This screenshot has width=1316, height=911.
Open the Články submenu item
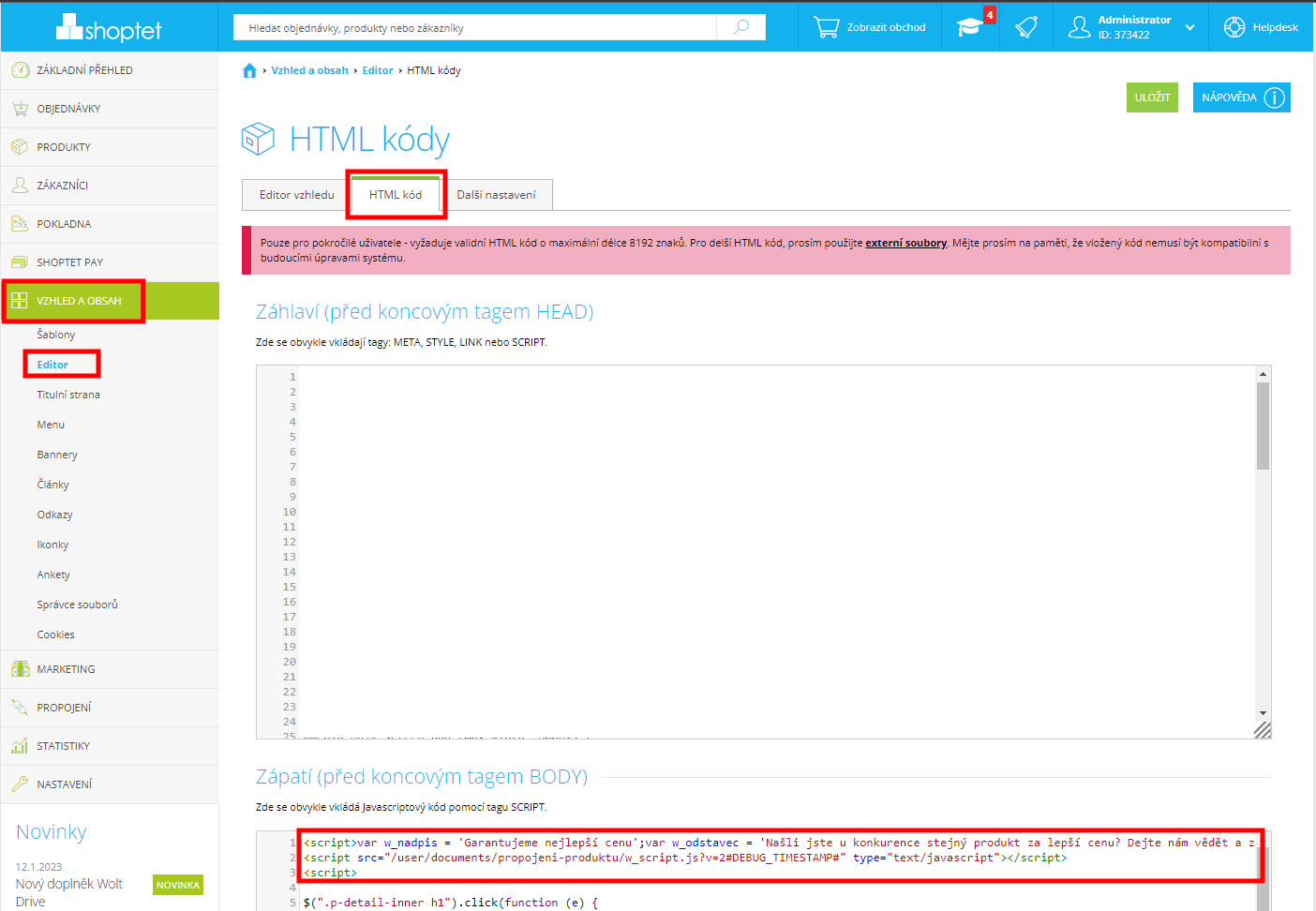52,485
